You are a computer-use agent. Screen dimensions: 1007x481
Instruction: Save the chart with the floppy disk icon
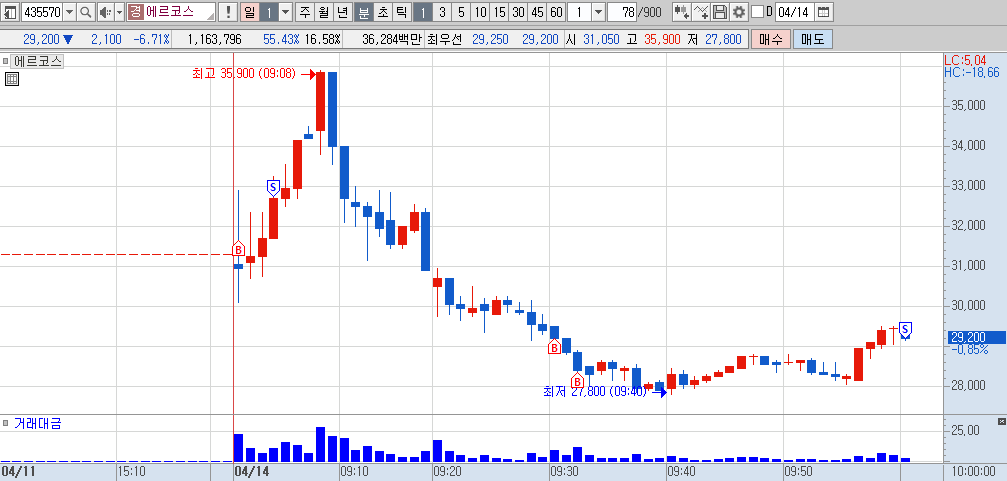720,12
